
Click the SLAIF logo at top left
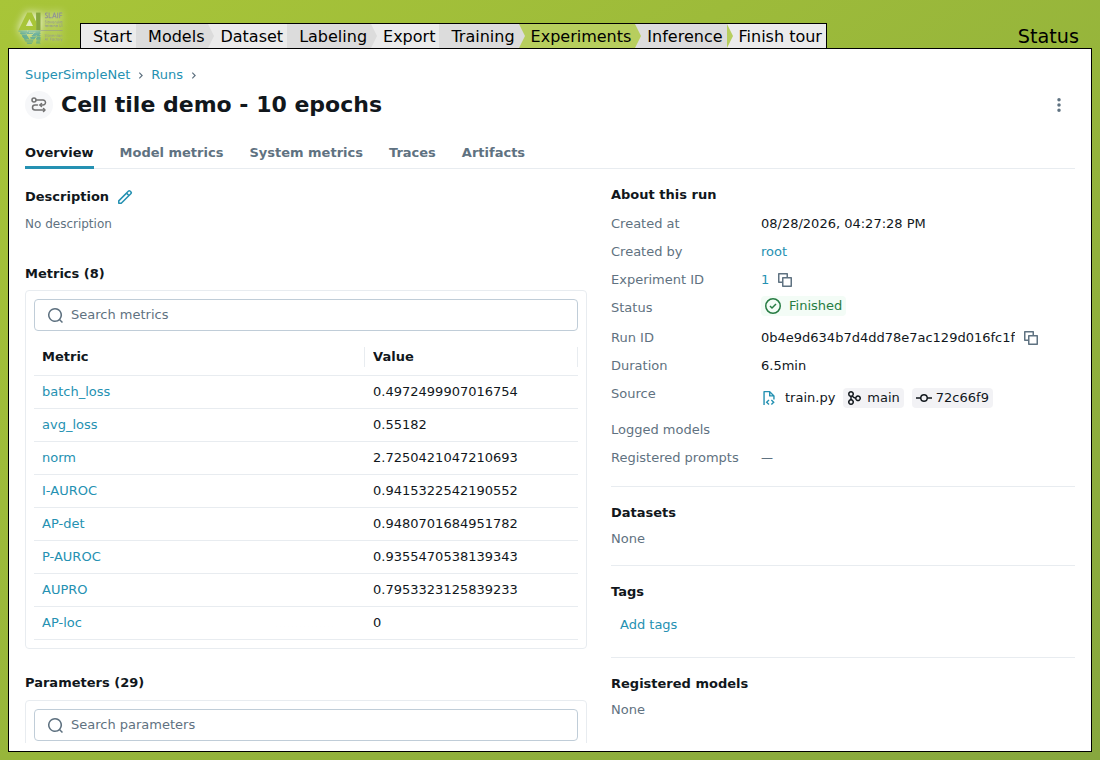point(41,26)
